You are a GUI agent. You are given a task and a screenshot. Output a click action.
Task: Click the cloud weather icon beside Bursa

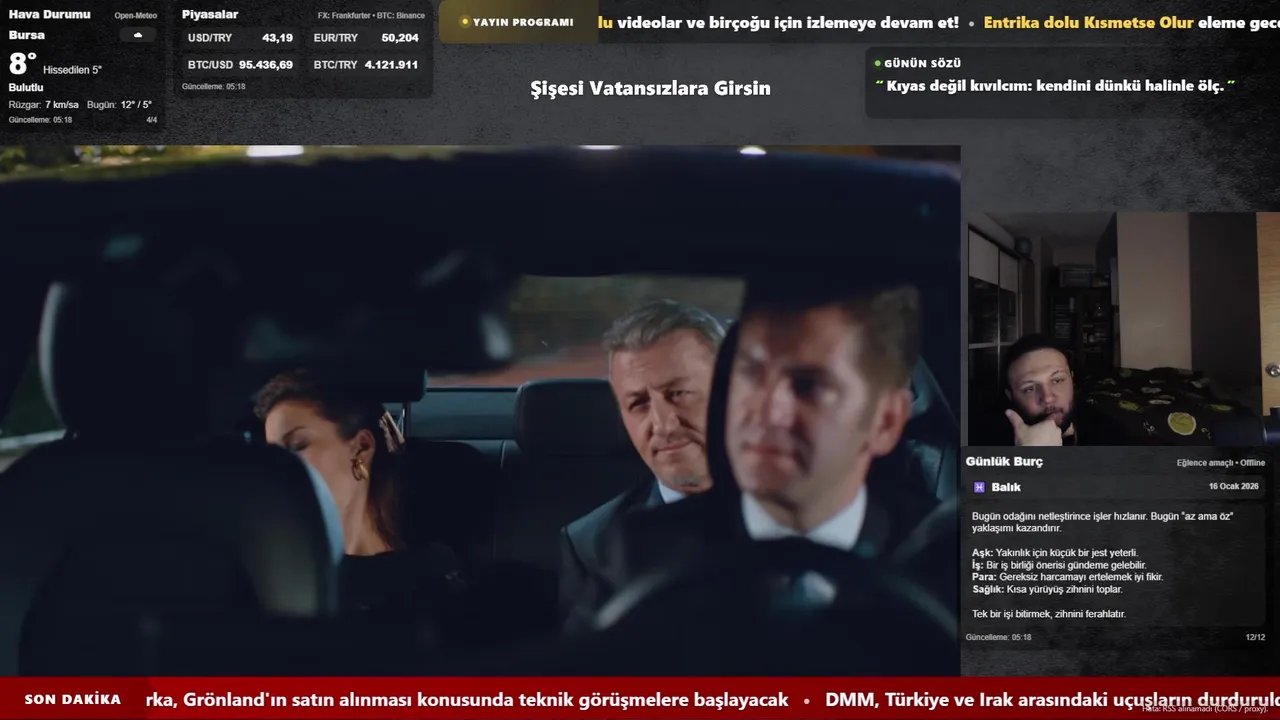coord(138,35)
